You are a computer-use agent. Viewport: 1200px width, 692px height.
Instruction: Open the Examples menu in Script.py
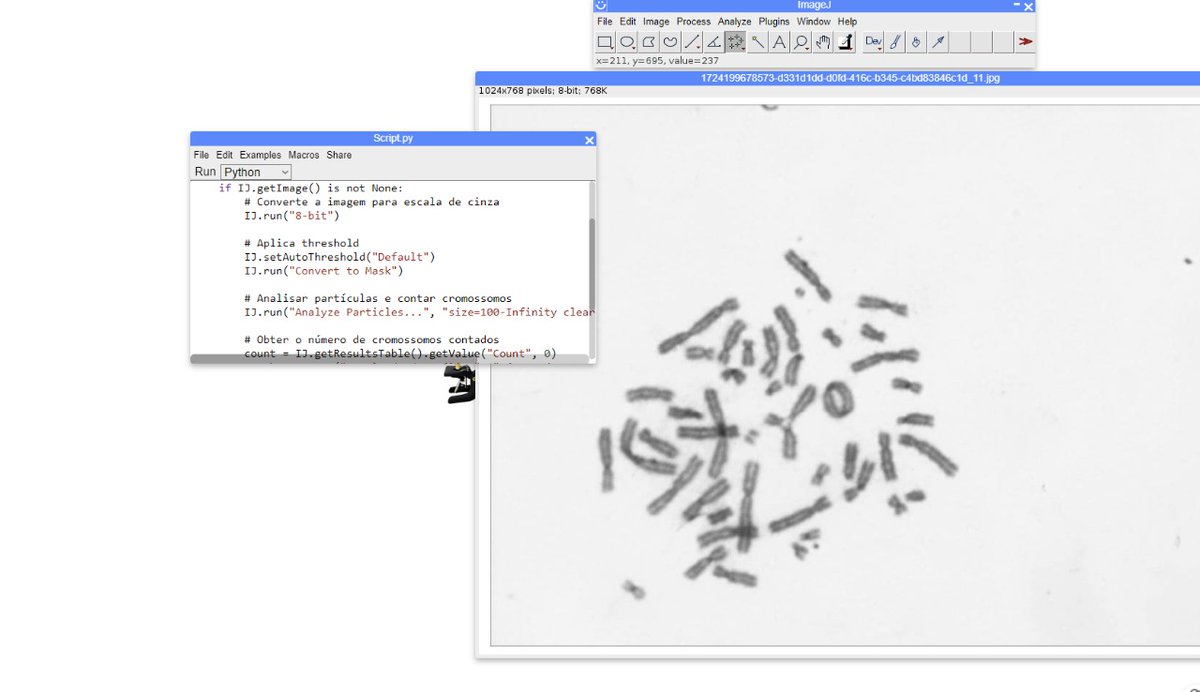(x=260, y=155)
